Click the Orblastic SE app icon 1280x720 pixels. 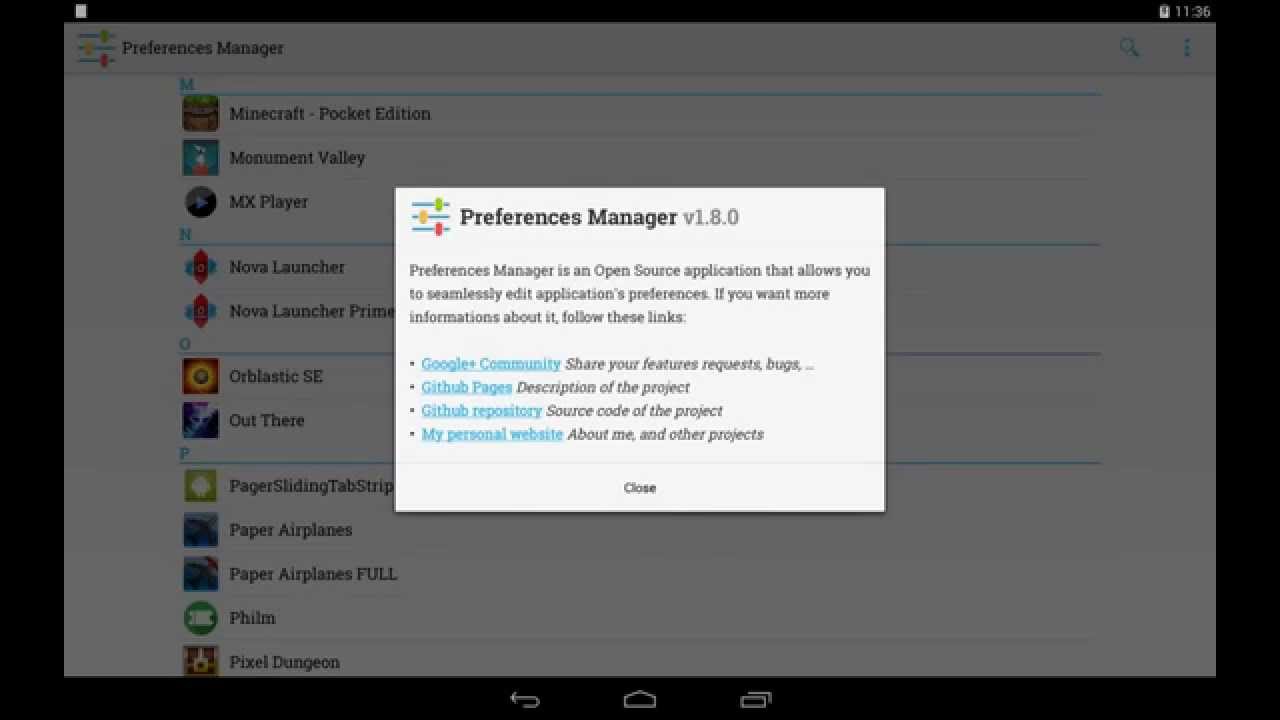201,376
